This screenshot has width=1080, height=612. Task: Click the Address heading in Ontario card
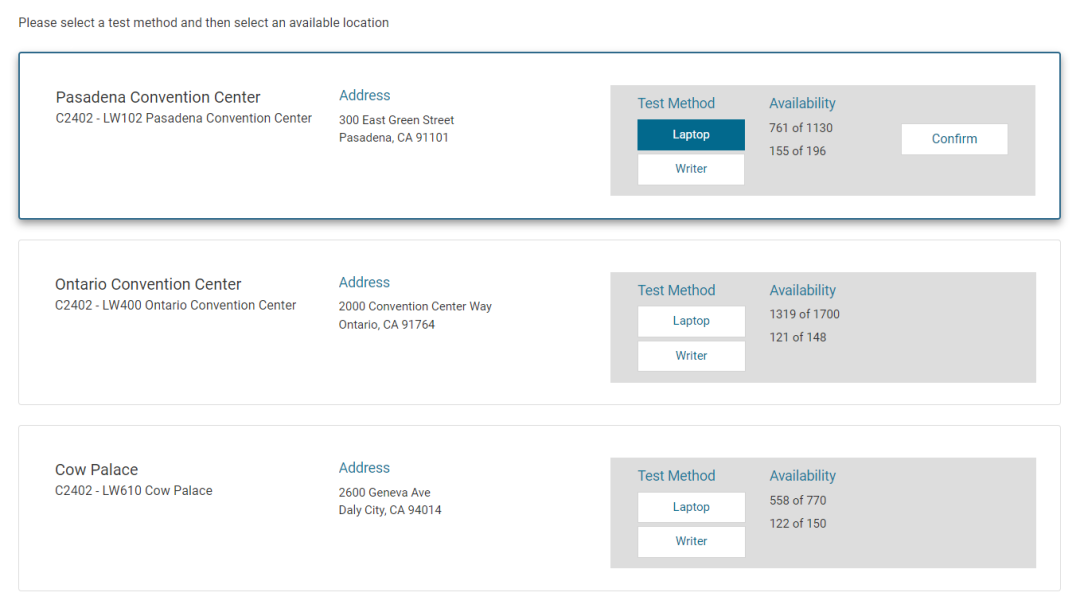pyautogui.click(x=364, y=282)
